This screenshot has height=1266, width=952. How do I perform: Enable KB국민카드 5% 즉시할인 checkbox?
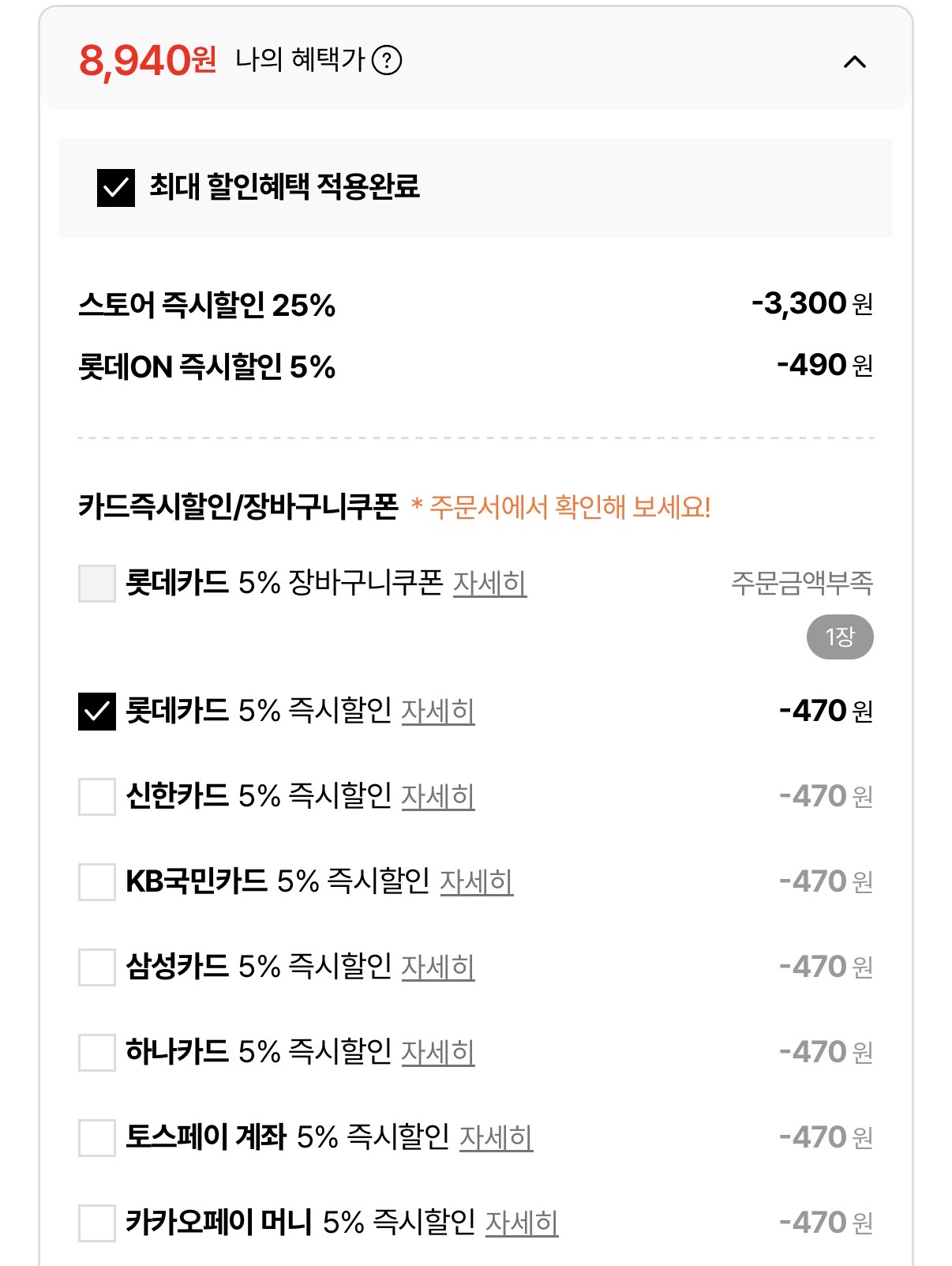97,881
